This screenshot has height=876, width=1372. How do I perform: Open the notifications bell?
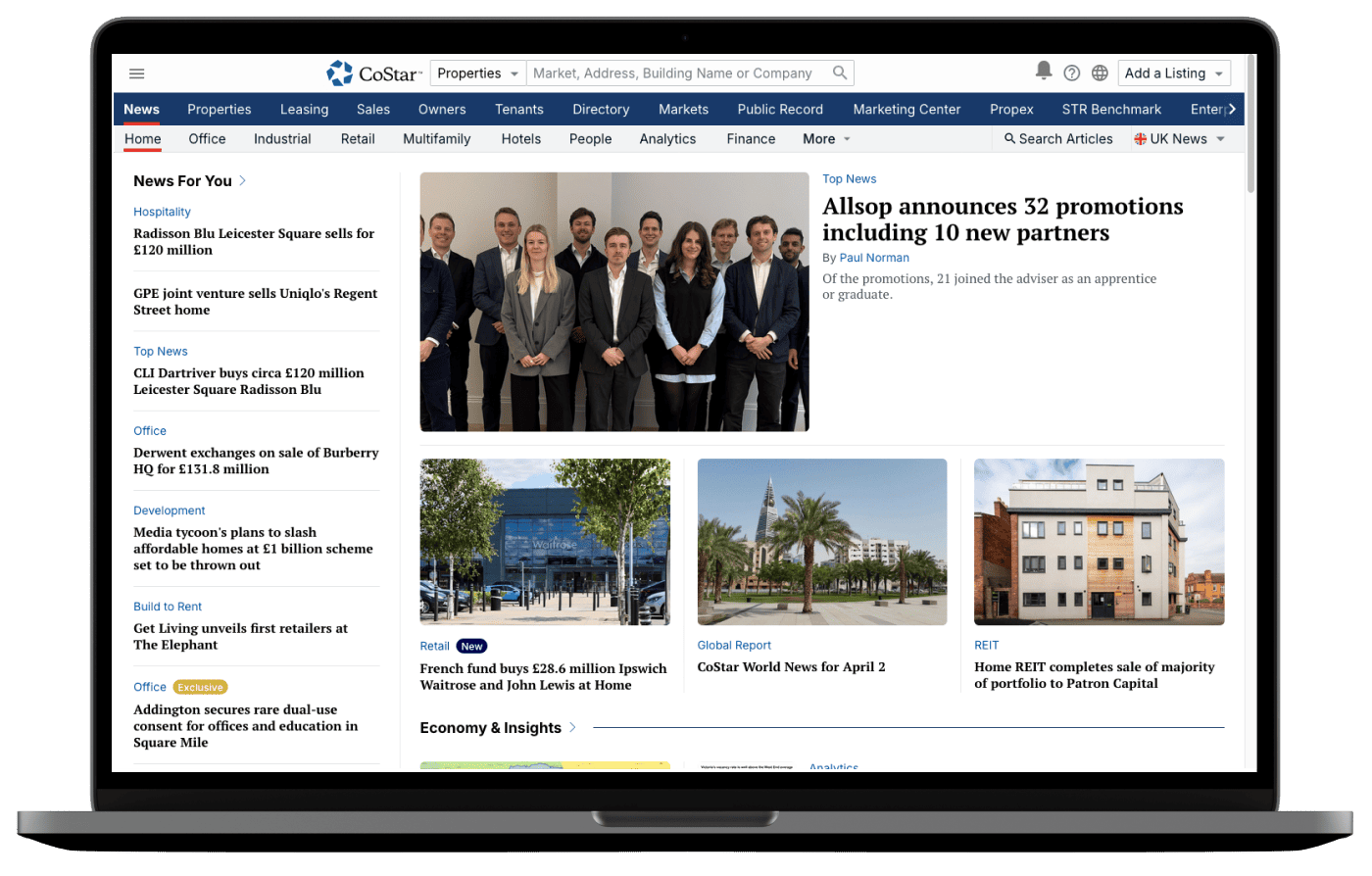1044,72
